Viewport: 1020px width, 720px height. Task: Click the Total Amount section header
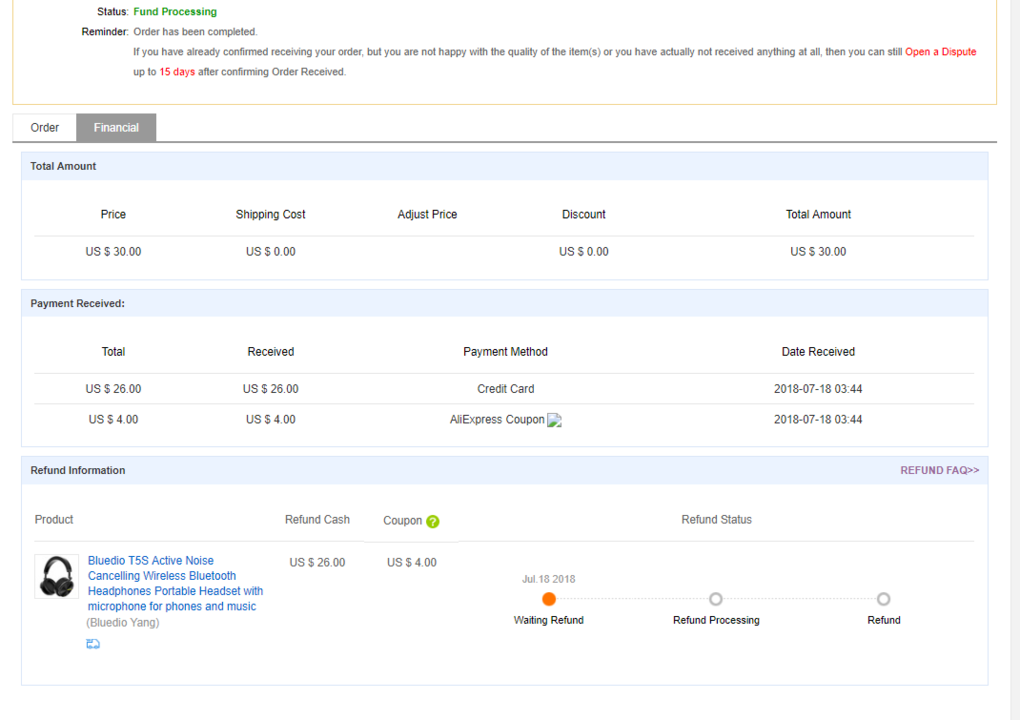(x=63, y=166)
